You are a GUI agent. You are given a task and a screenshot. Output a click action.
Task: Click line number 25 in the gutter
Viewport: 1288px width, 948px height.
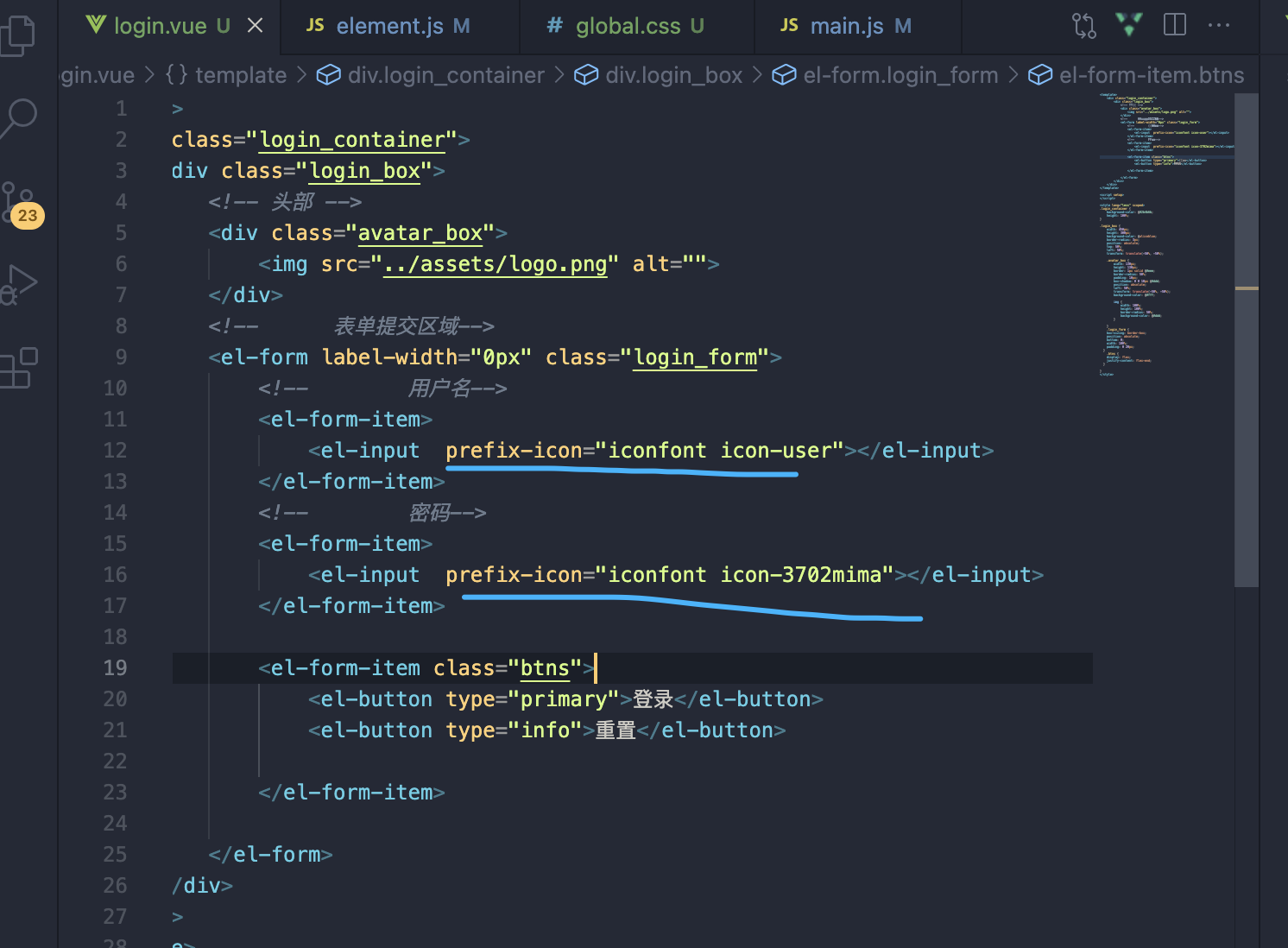pyautogui.click(x=115, y=855)
